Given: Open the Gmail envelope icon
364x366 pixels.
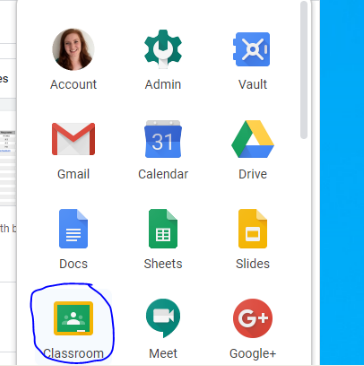Looking at the screenshot, I should click(73, 139).
